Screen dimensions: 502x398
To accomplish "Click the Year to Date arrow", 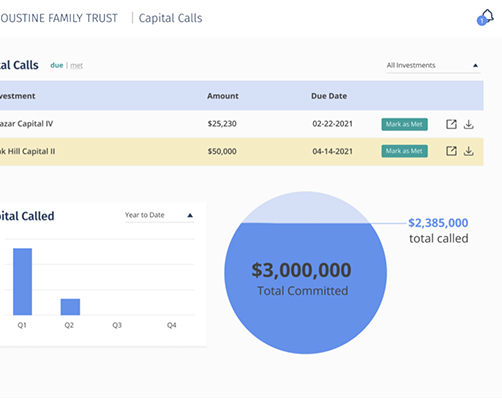I will point(190,215).
